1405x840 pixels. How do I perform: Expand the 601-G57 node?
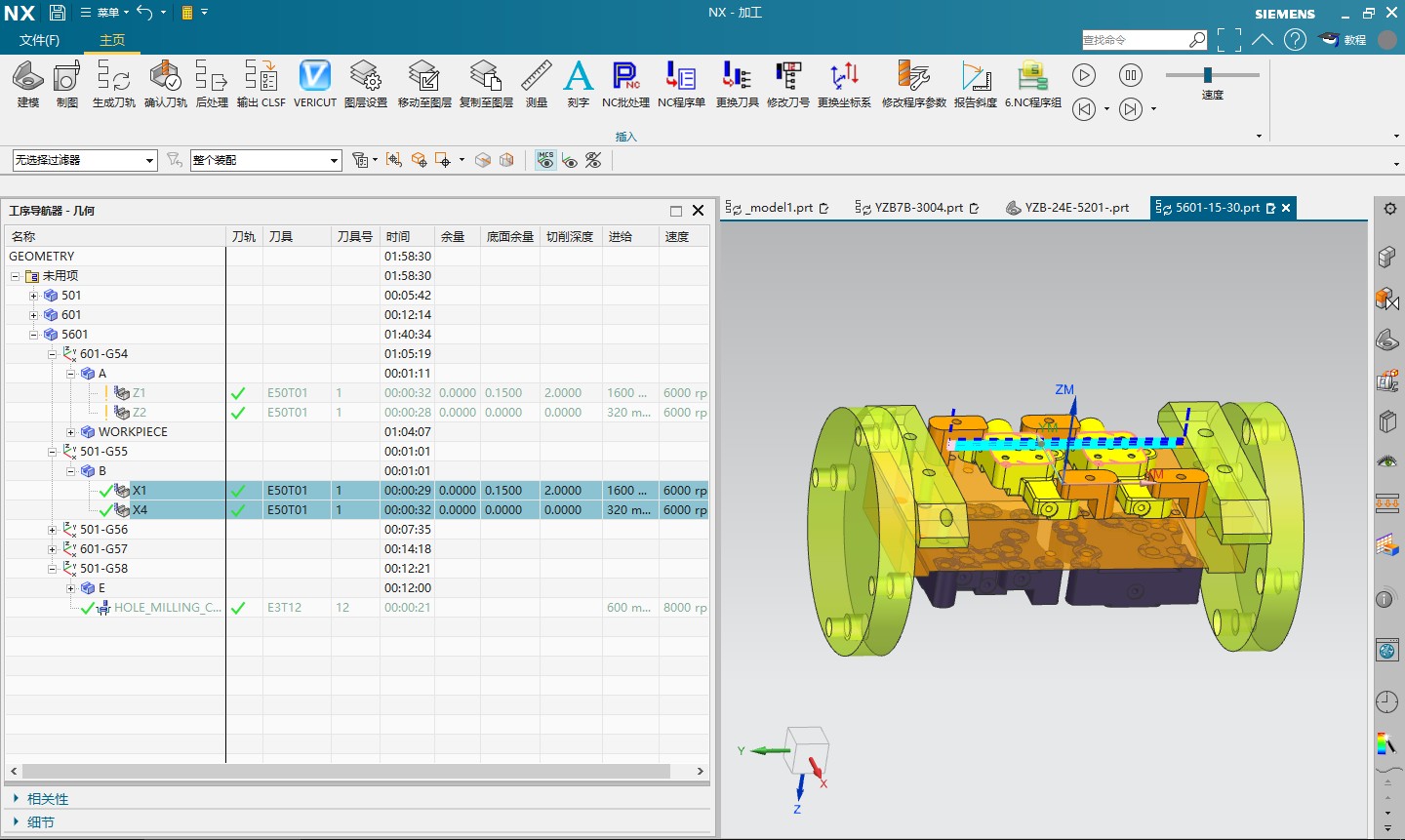coord(52,549)
